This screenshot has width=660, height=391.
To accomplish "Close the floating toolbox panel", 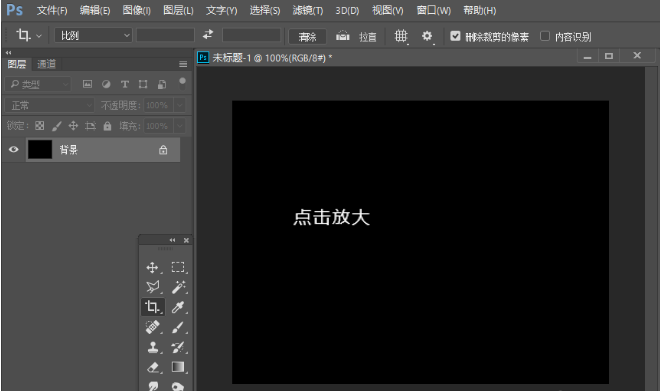I will (x=186, y=240).
